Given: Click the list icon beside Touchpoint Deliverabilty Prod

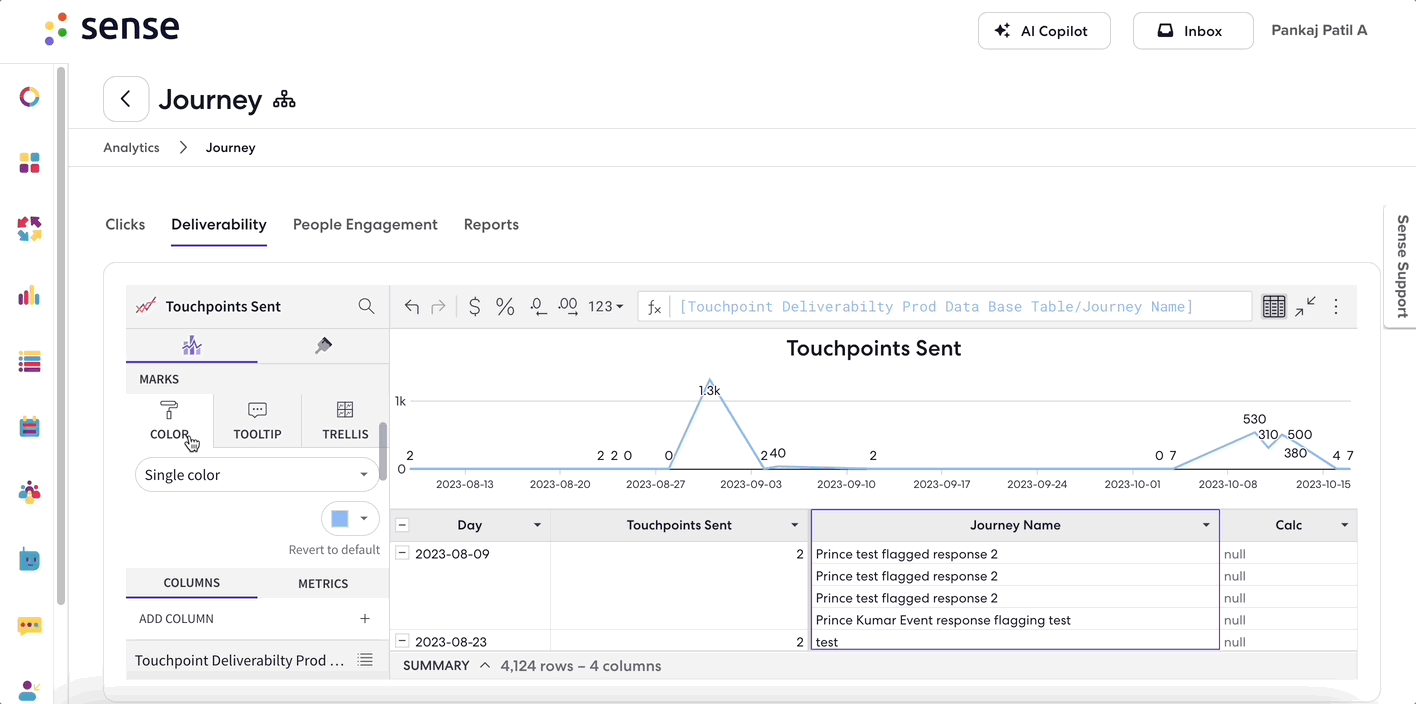Looking at the screenshot, I should point(365,660).
